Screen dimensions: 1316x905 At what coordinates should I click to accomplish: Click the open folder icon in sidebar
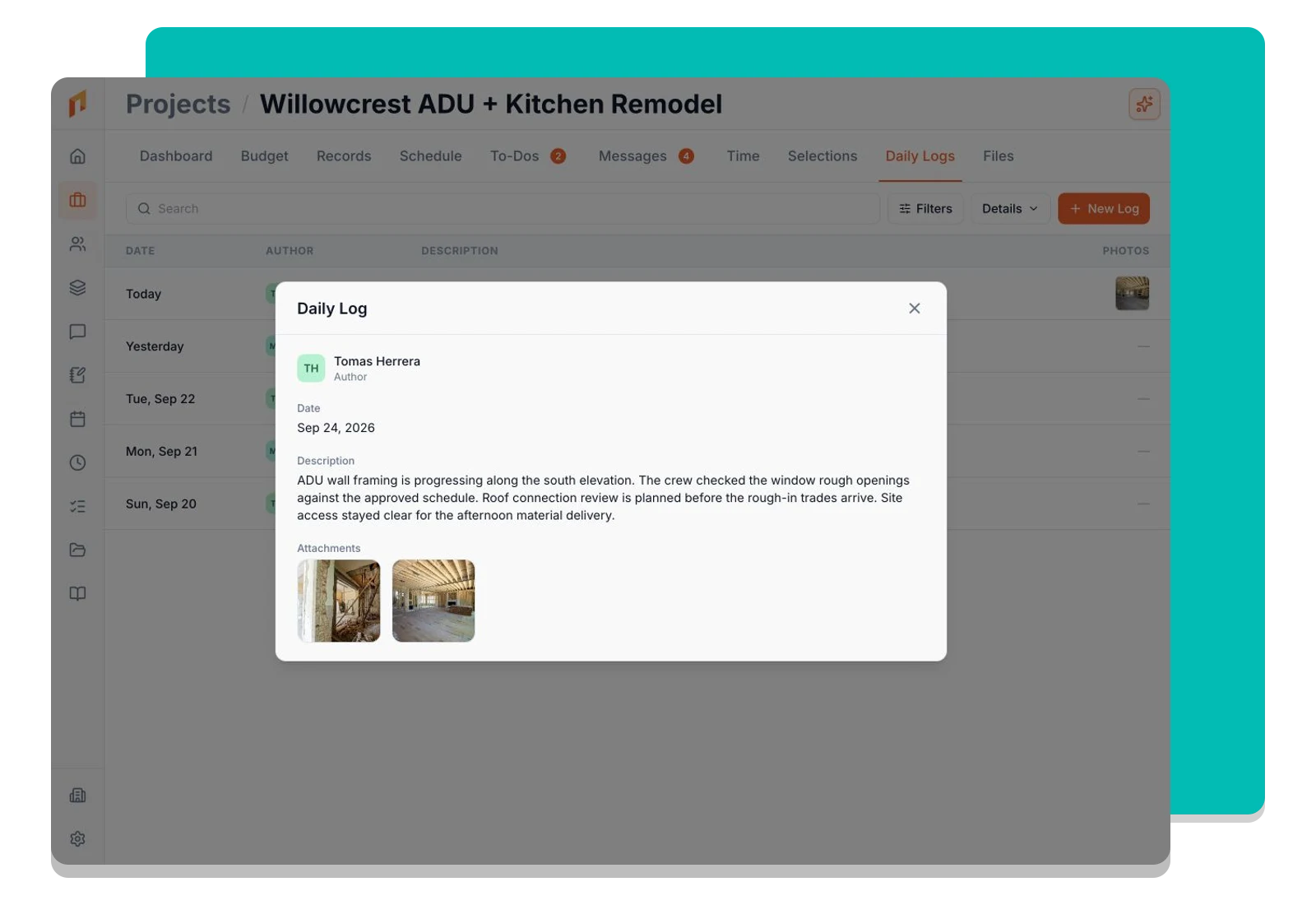[77, 550]
